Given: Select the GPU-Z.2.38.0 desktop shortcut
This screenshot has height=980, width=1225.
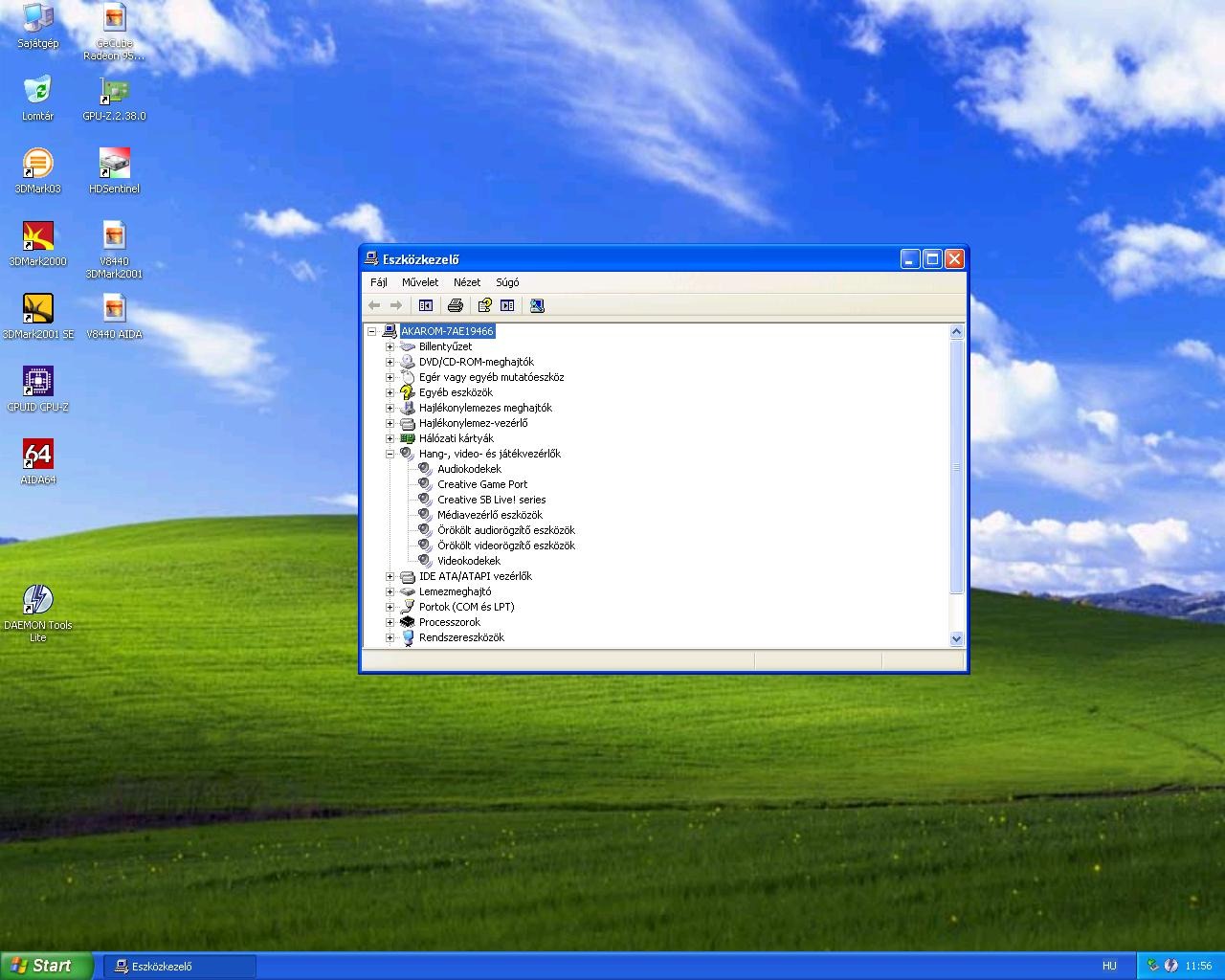Looking at the screenshot, I should (x=115, y=99).
